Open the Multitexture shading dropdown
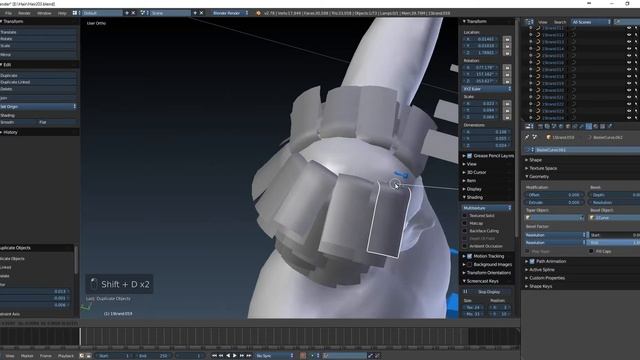640x360 pixels. (487, 208)
